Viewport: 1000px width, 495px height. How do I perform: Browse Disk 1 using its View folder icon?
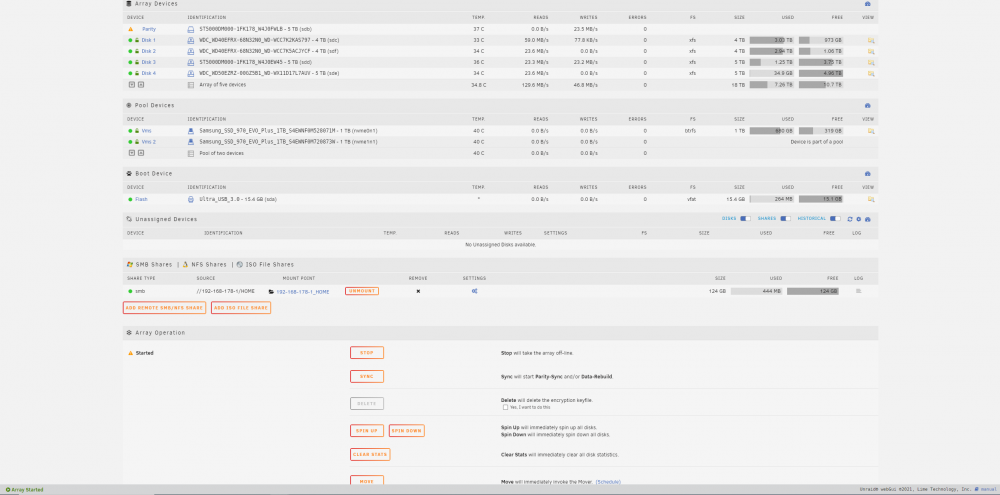coord(871,40)
